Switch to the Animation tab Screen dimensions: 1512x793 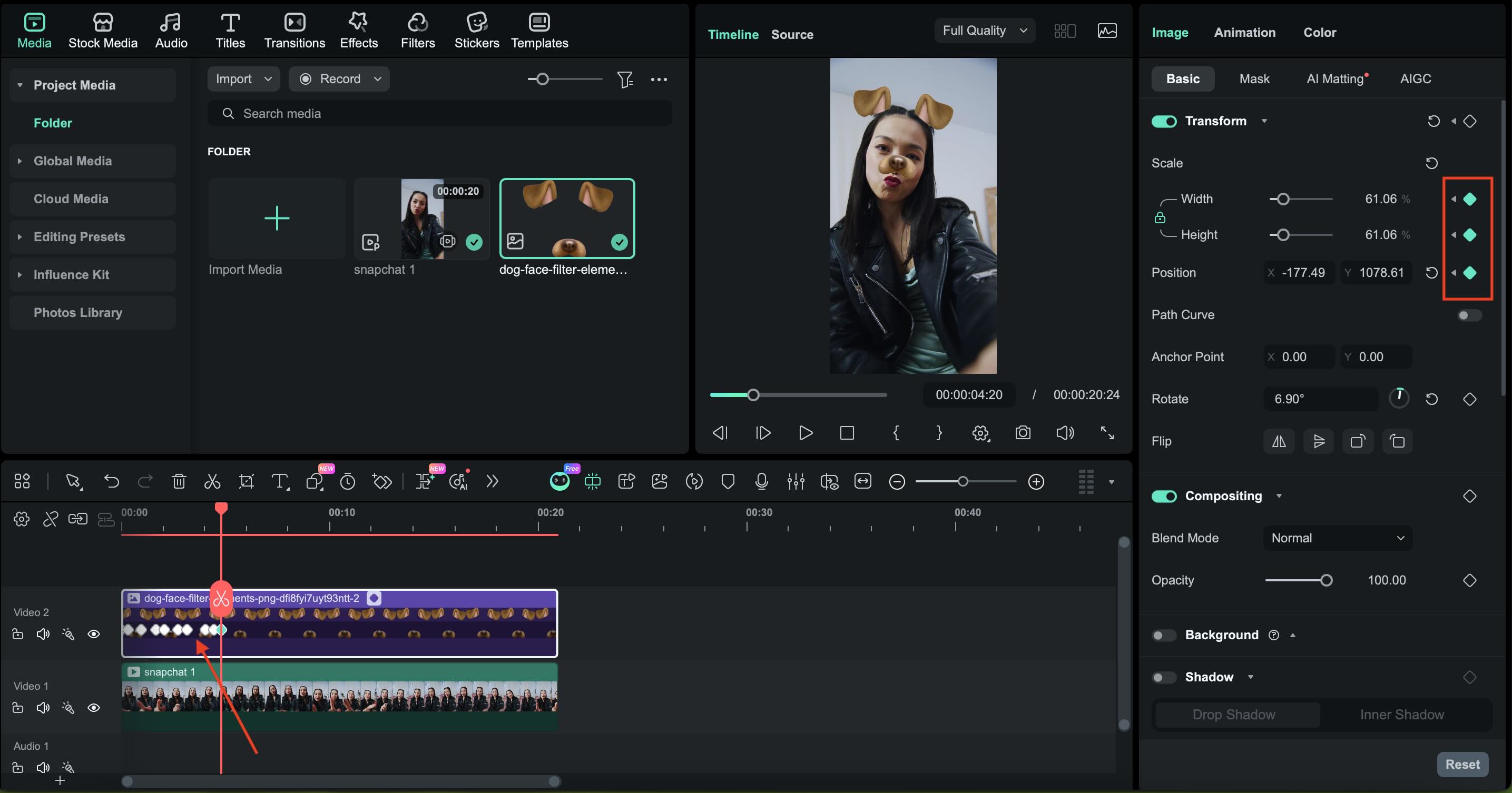(x=1244, y=32)
